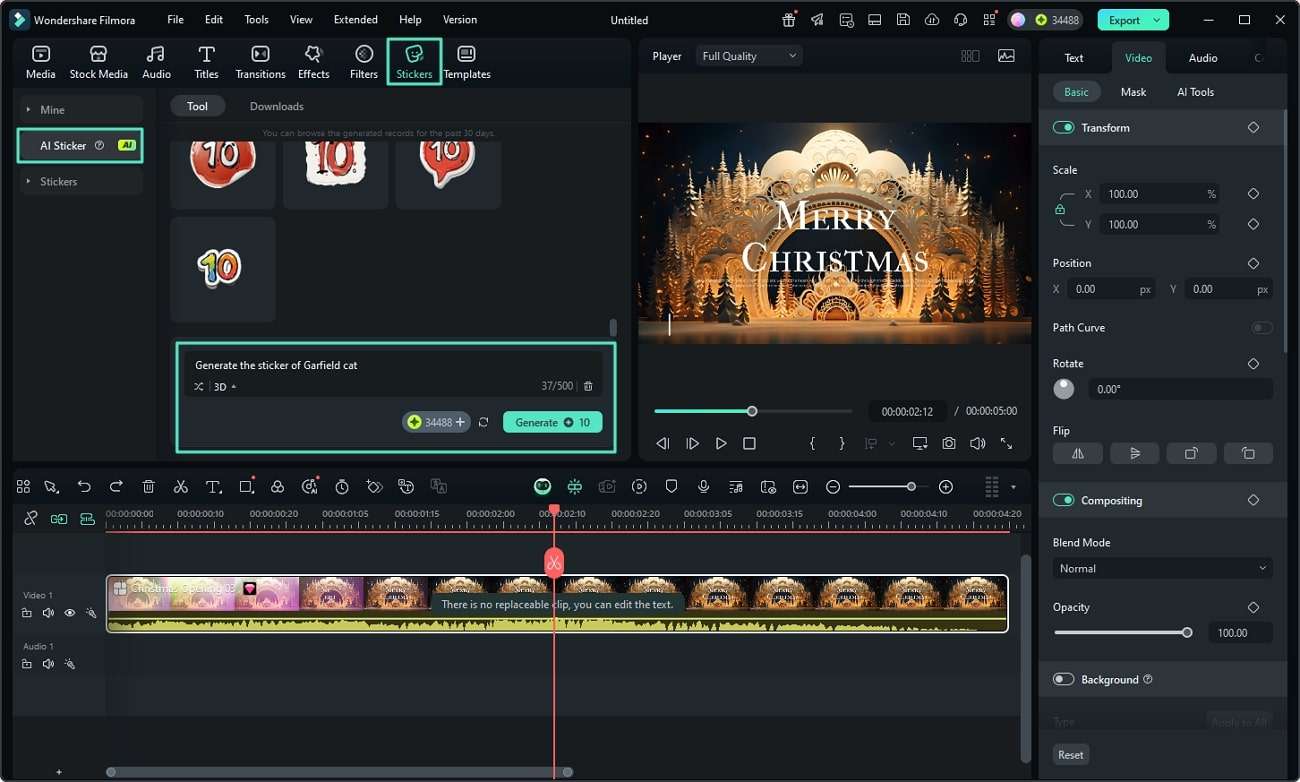Viewport: 1300px width, 782px height.
Task: Toggle the scale aspect ratio lock
Action: 1060,209
